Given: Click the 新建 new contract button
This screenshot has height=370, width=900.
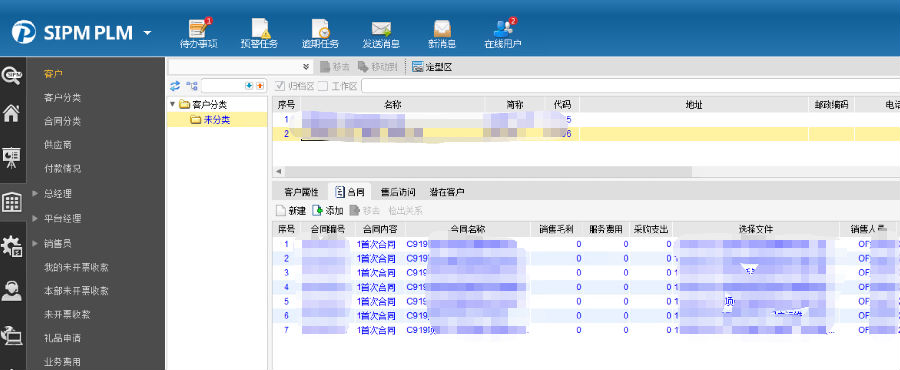Looking at the screenshot, I should [290, 211].
